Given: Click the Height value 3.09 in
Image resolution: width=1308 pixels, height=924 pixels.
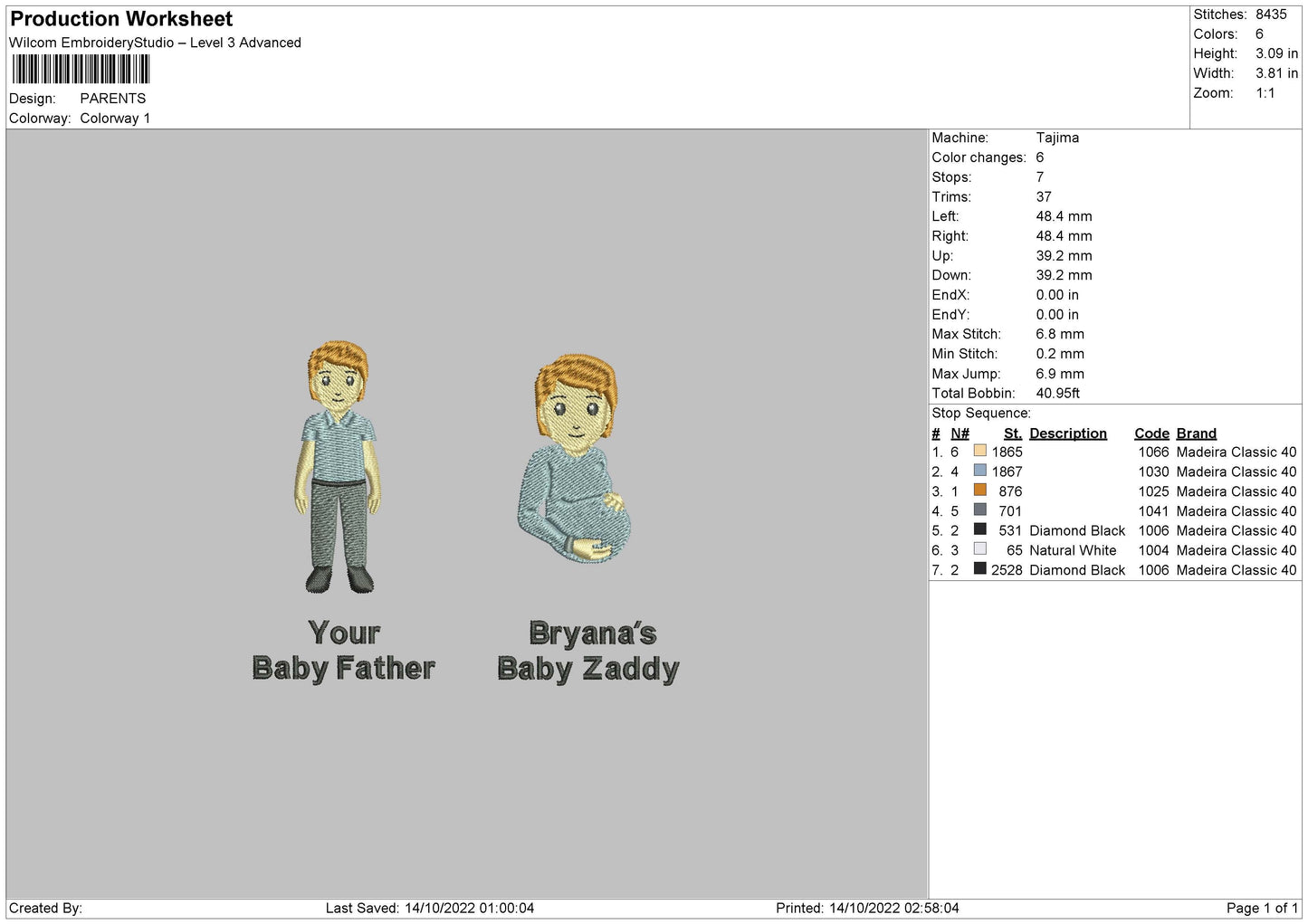Looking at the screenshot, I should tap(1276, 53).
